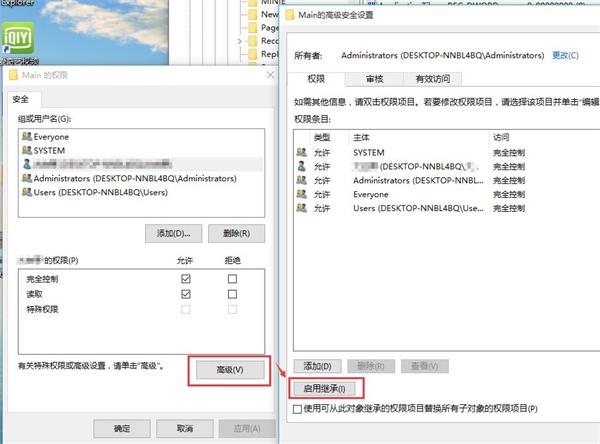
Task: Enable replace child object permissions checkbox
Action: point(297,409)
